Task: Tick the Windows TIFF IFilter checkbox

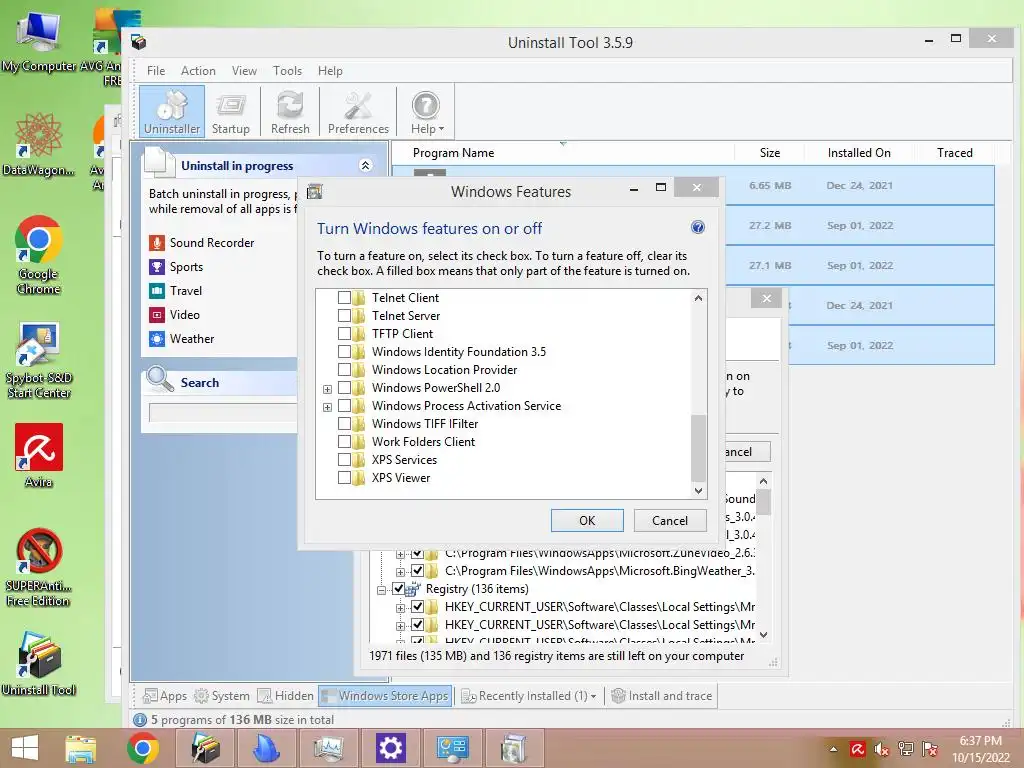Action: pyautogui.click(x=344, y=424)
